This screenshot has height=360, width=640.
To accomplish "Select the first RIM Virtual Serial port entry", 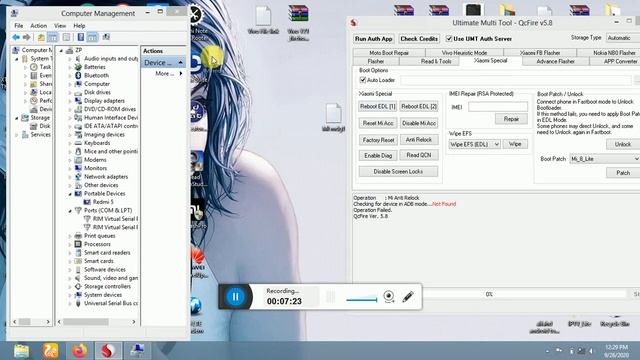I will click(x=115, y=219).
